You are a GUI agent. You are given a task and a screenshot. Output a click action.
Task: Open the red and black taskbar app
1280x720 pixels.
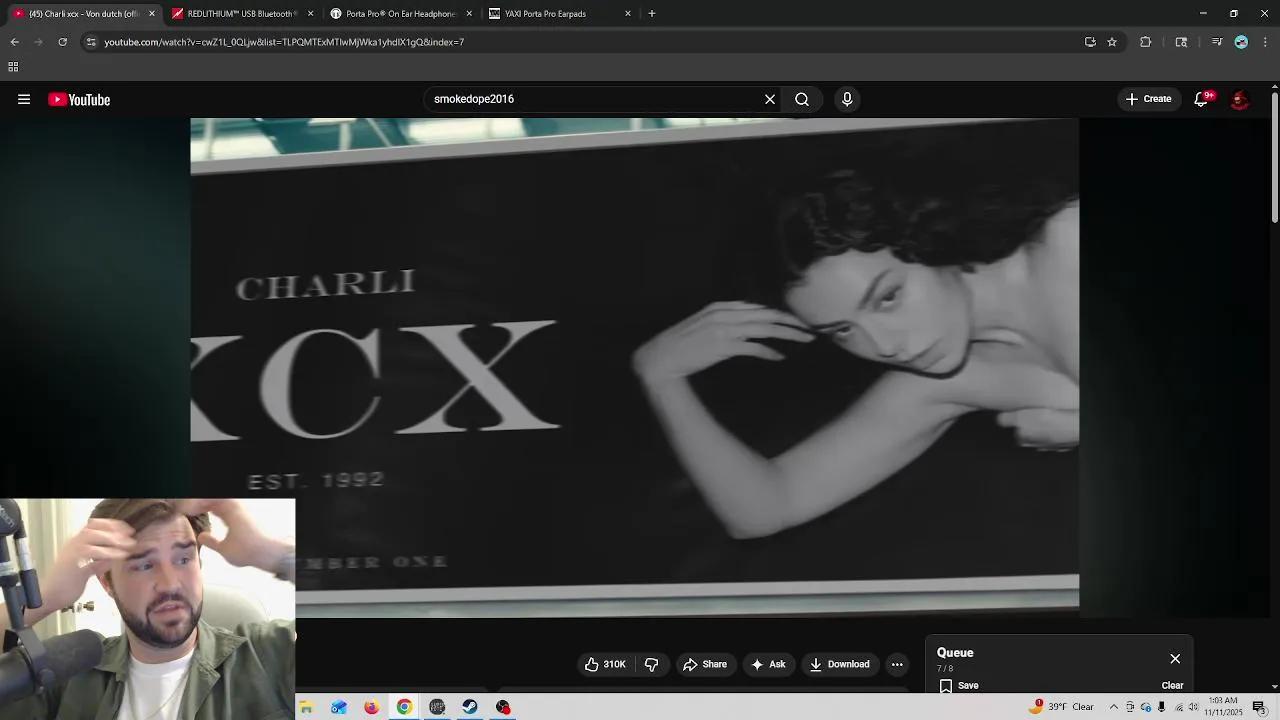[503, 707]
